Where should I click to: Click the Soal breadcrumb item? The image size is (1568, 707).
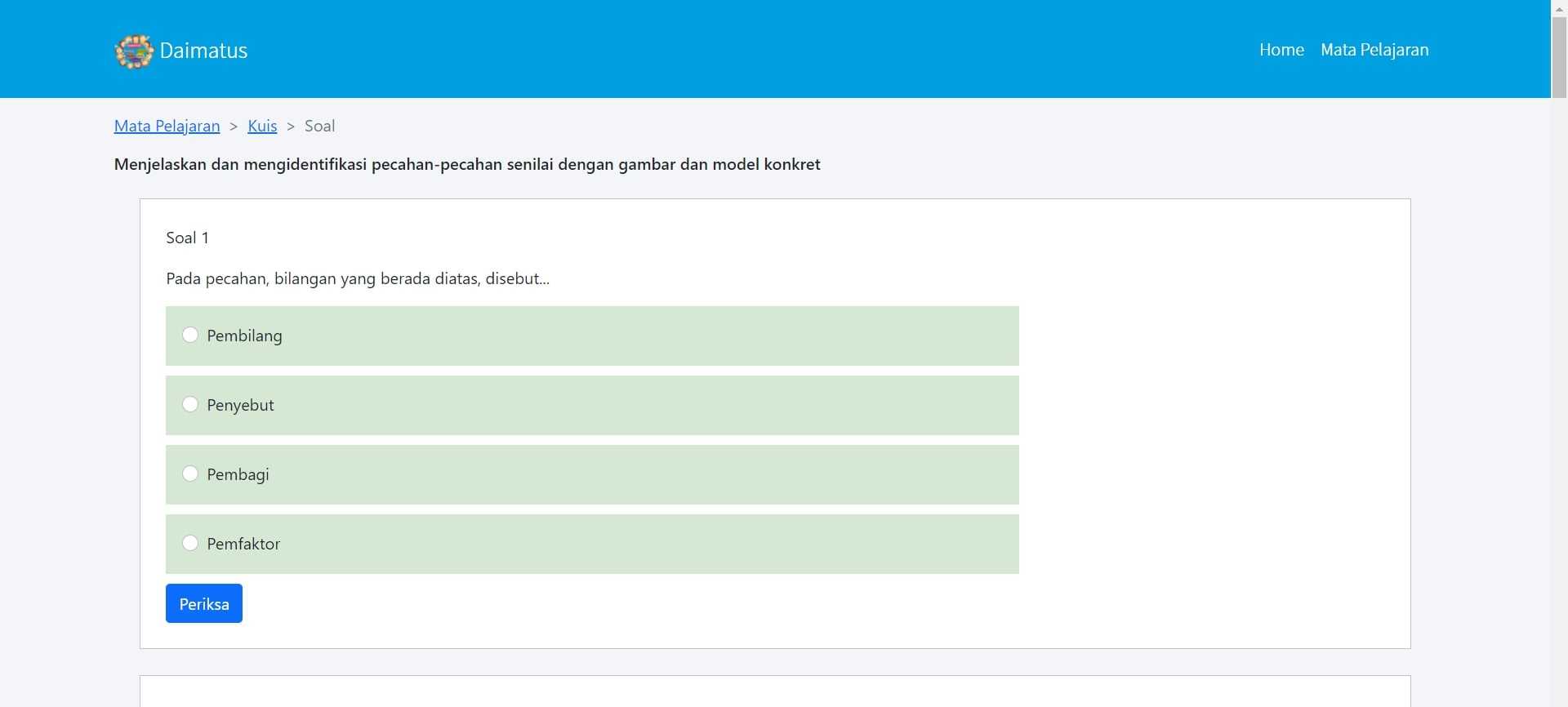pyautogui.click(x=319, y=126)
